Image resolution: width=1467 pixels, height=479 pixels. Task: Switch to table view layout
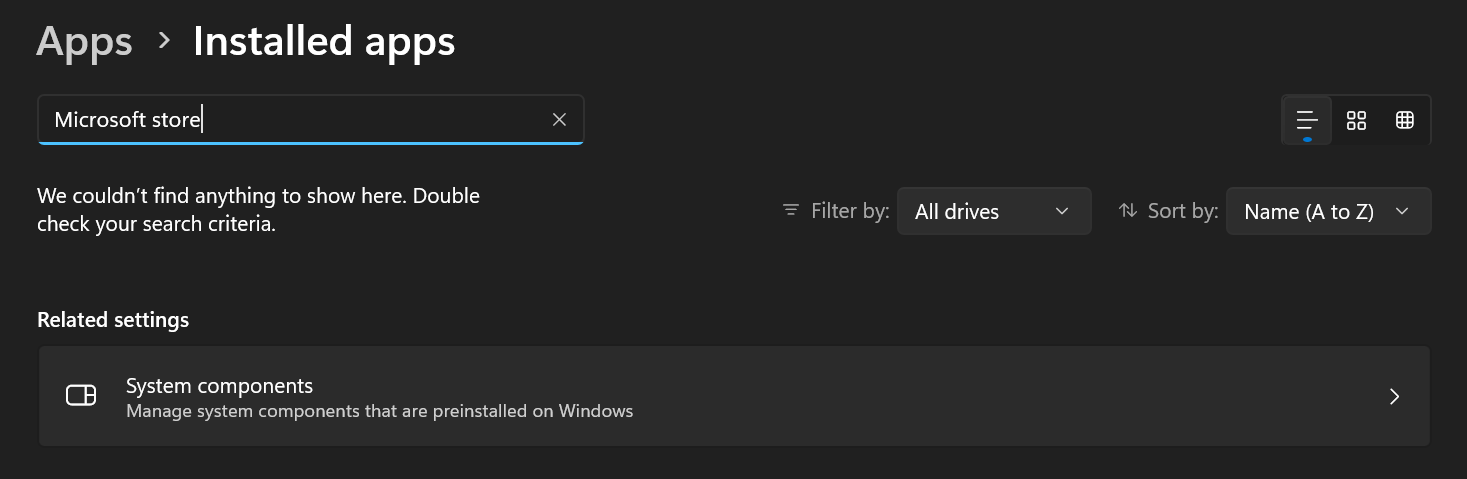coord(1405,120)
